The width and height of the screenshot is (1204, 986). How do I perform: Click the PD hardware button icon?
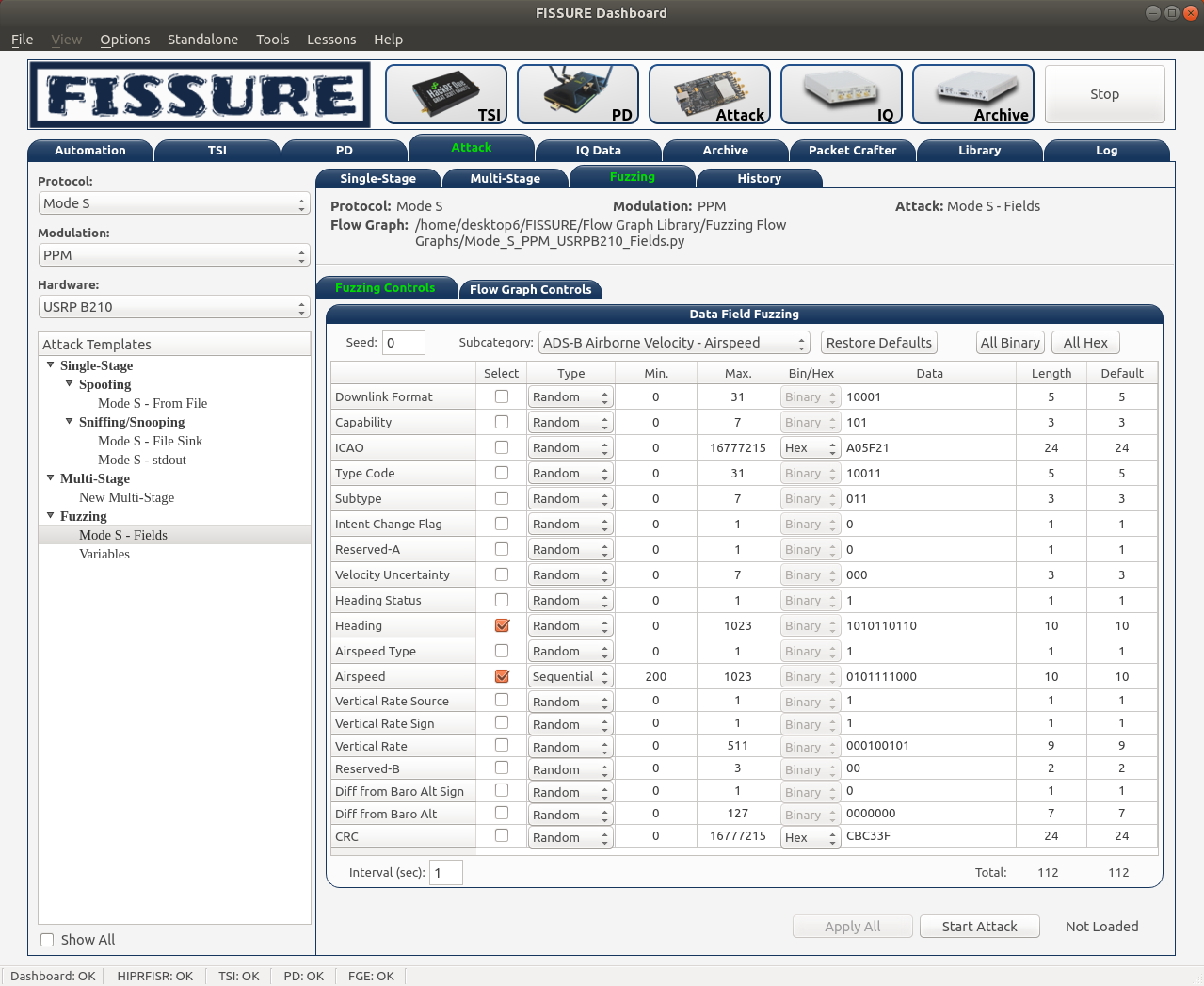tap(578, 94)
